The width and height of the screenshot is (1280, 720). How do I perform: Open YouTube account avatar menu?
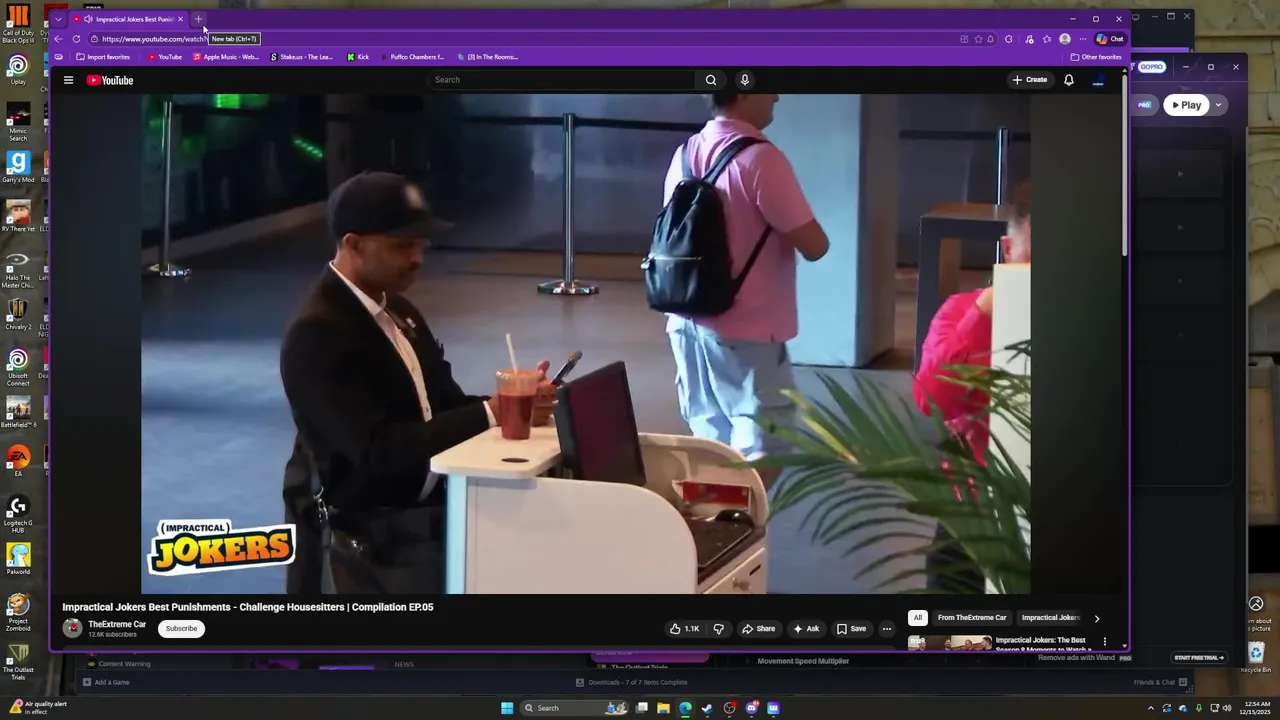[x=1099, y=80]
